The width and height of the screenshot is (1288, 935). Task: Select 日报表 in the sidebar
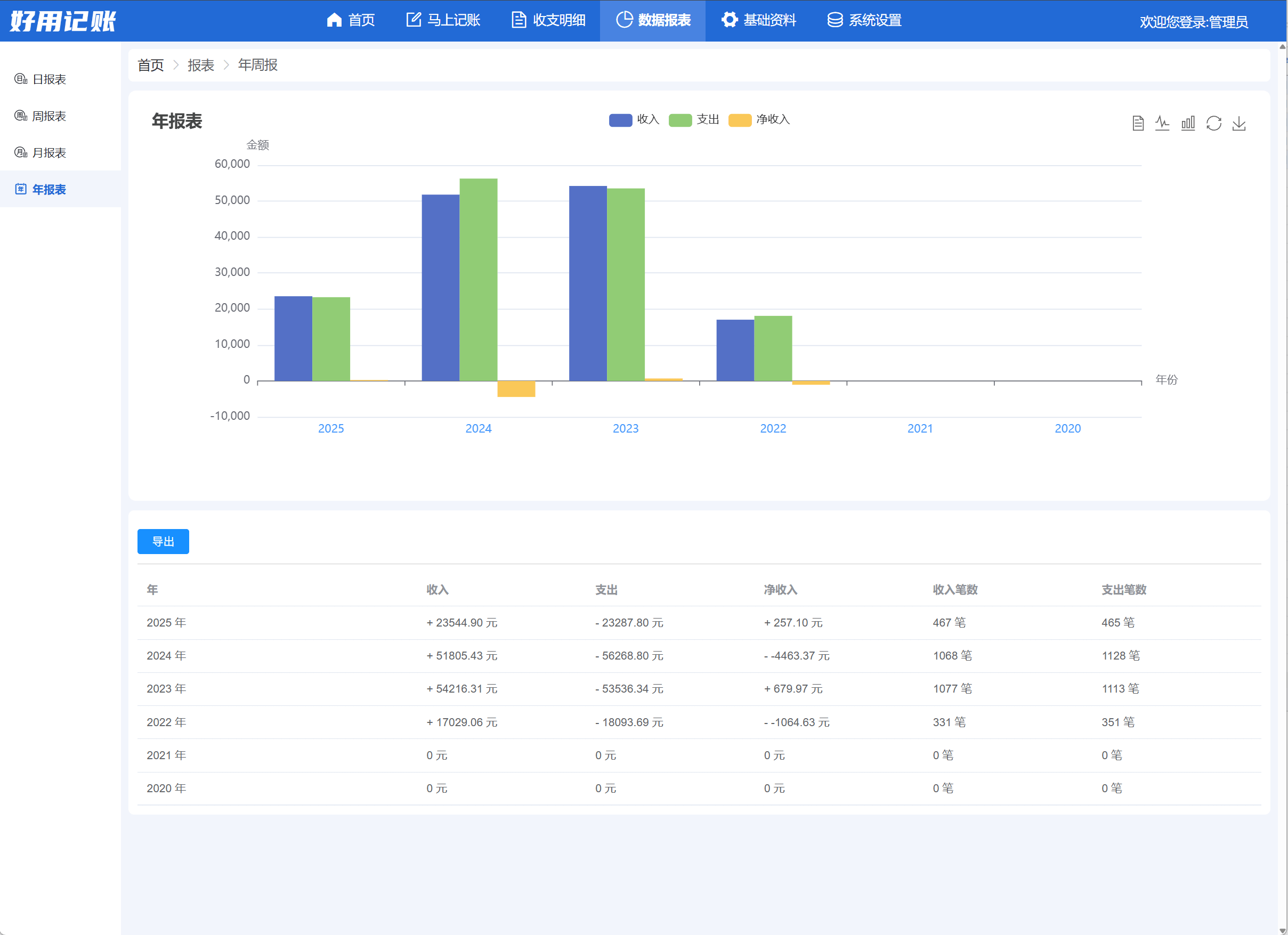click(x=60, y=79)
